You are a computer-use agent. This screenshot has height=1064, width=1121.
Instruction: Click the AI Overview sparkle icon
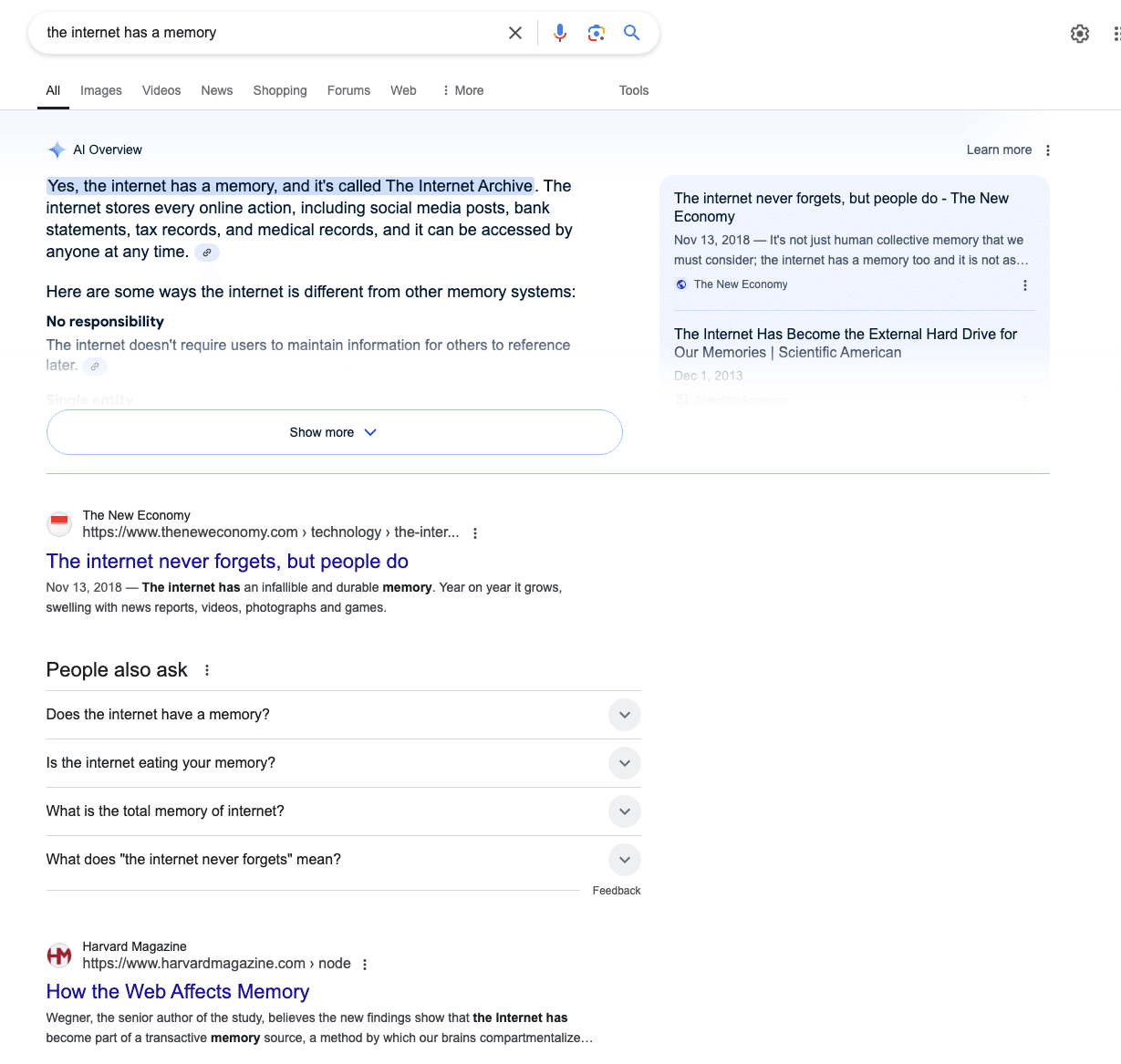point(57,150)
